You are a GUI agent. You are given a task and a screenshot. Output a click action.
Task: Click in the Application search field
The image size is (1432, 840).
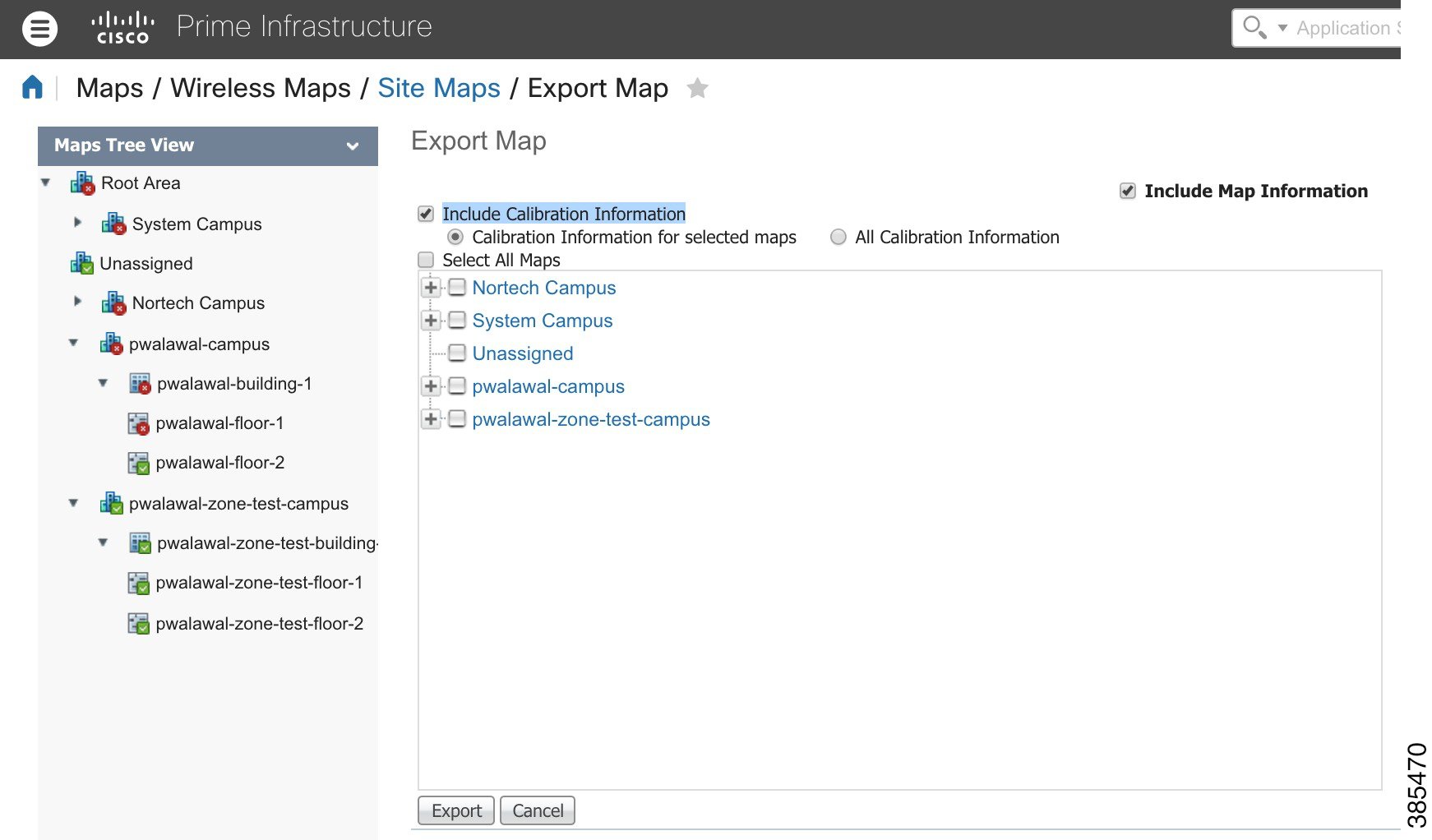[1347, 28]
